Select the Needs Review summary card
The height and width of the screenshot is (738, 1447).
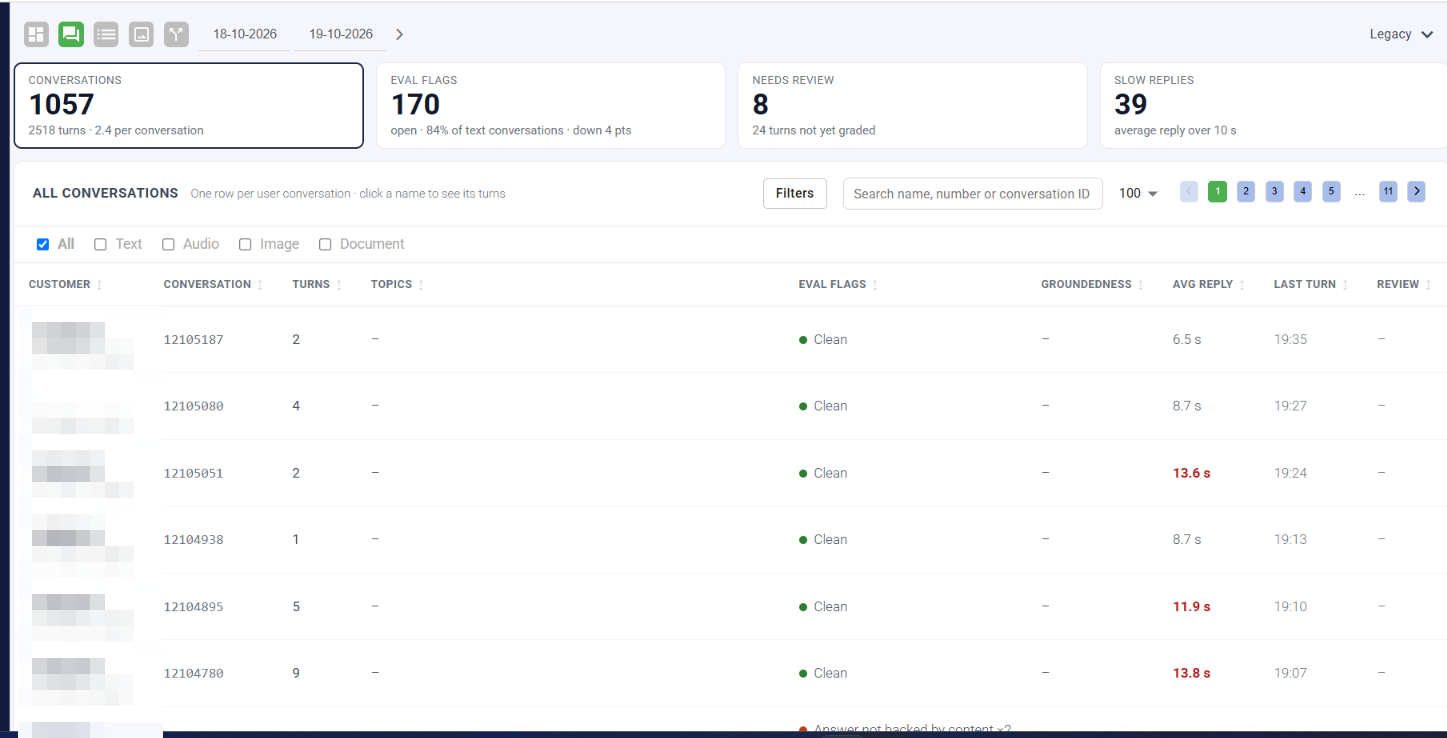[912, 106]
